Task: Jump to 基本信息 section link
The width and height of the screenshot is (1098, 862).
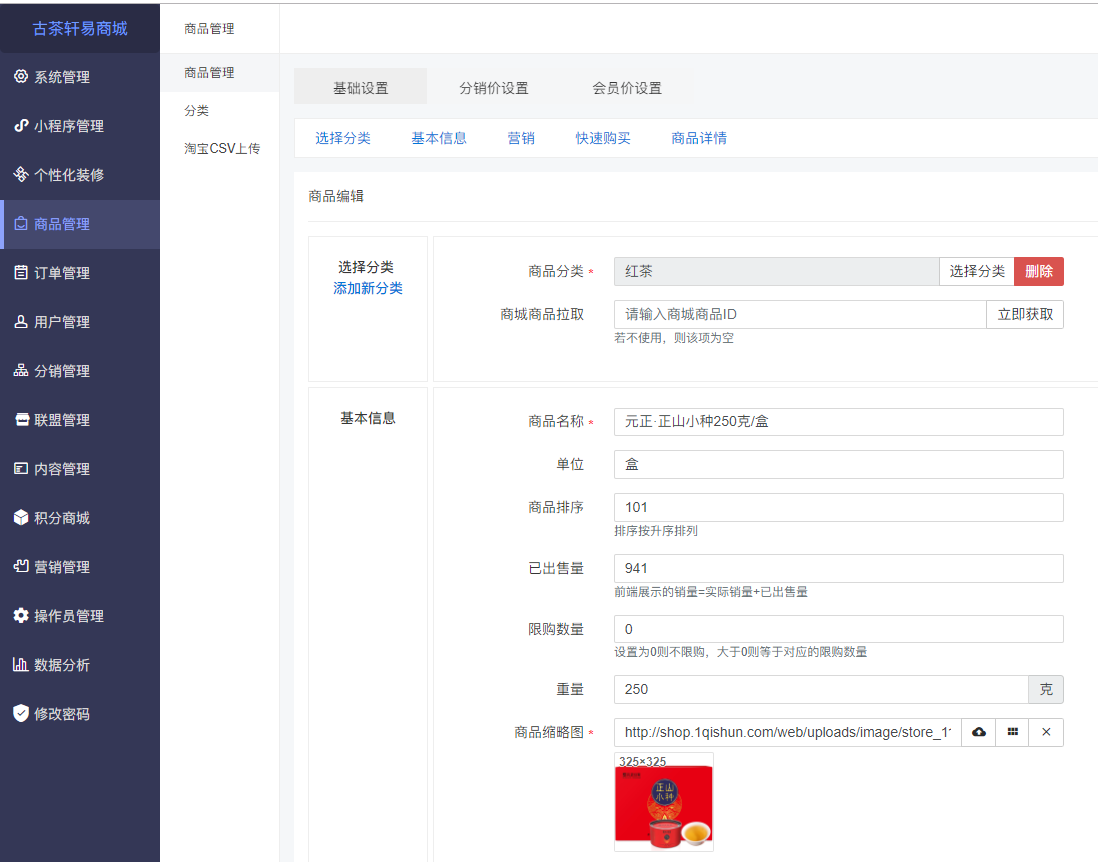Action: click(x=439, y=138)
